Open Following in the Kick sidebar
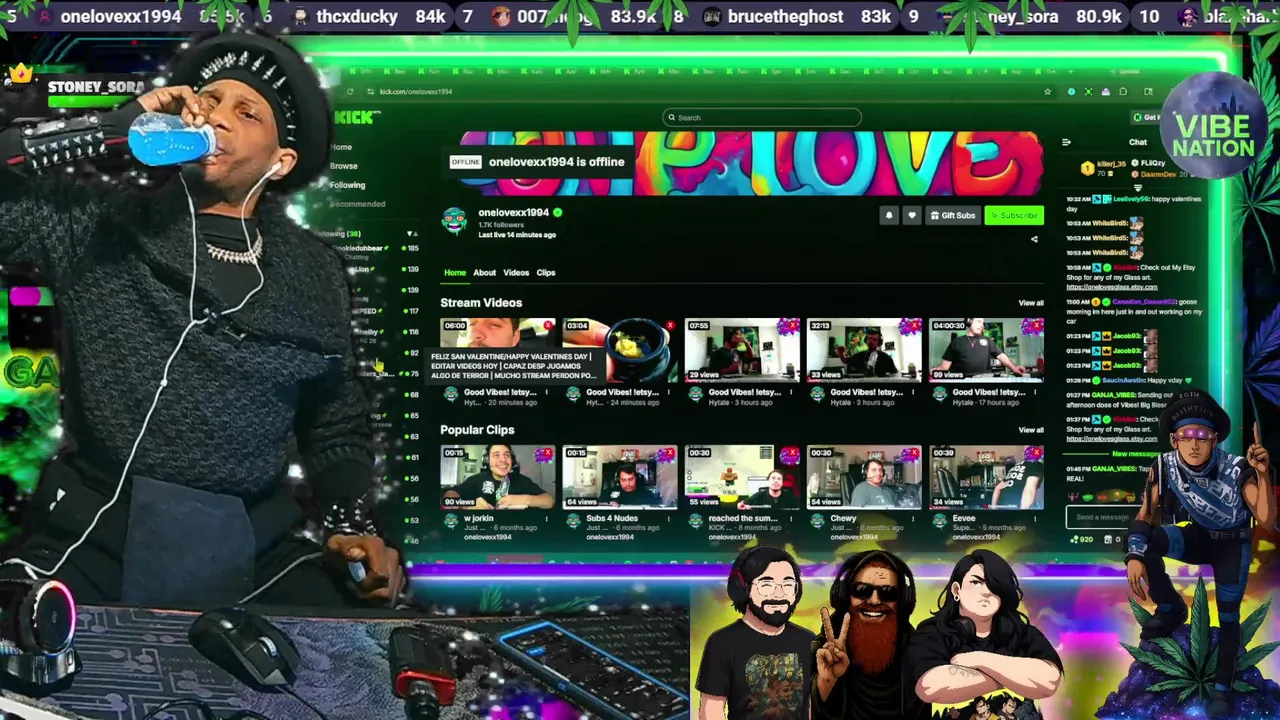 [x=347, y=185]
